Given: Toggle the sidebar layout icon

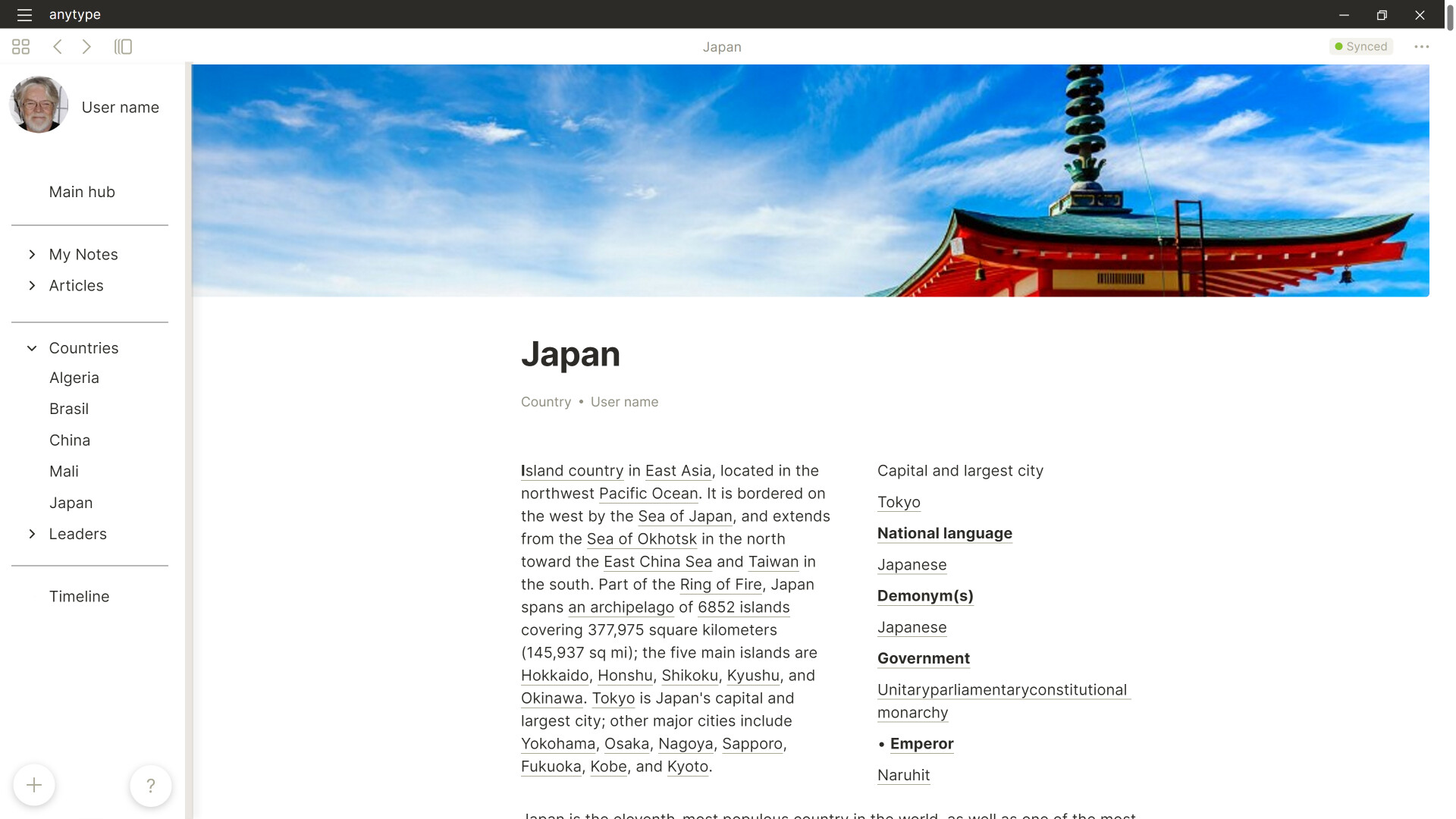Looking at the screenshot, I should 123,46.
